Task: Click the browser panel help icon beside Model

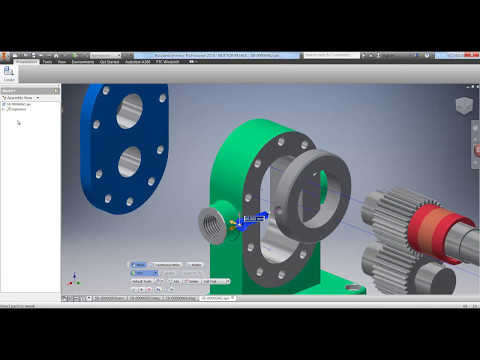Action: (x=56, y=91)
